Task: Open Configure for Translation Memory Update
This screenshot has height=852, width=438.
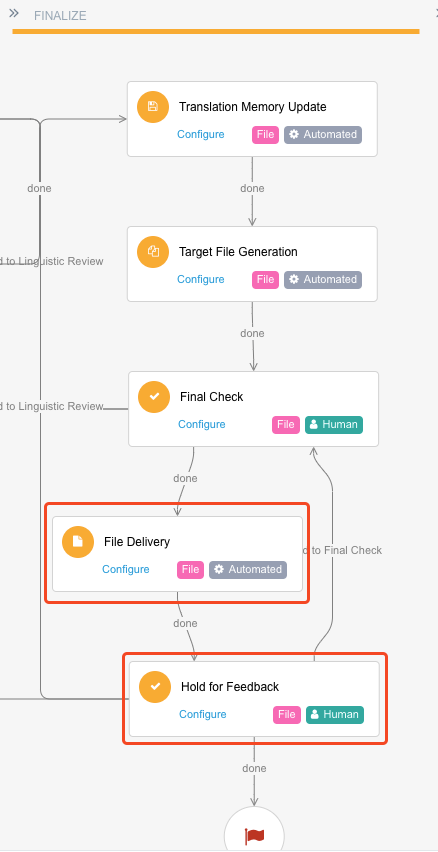Action: pos(201,134)
